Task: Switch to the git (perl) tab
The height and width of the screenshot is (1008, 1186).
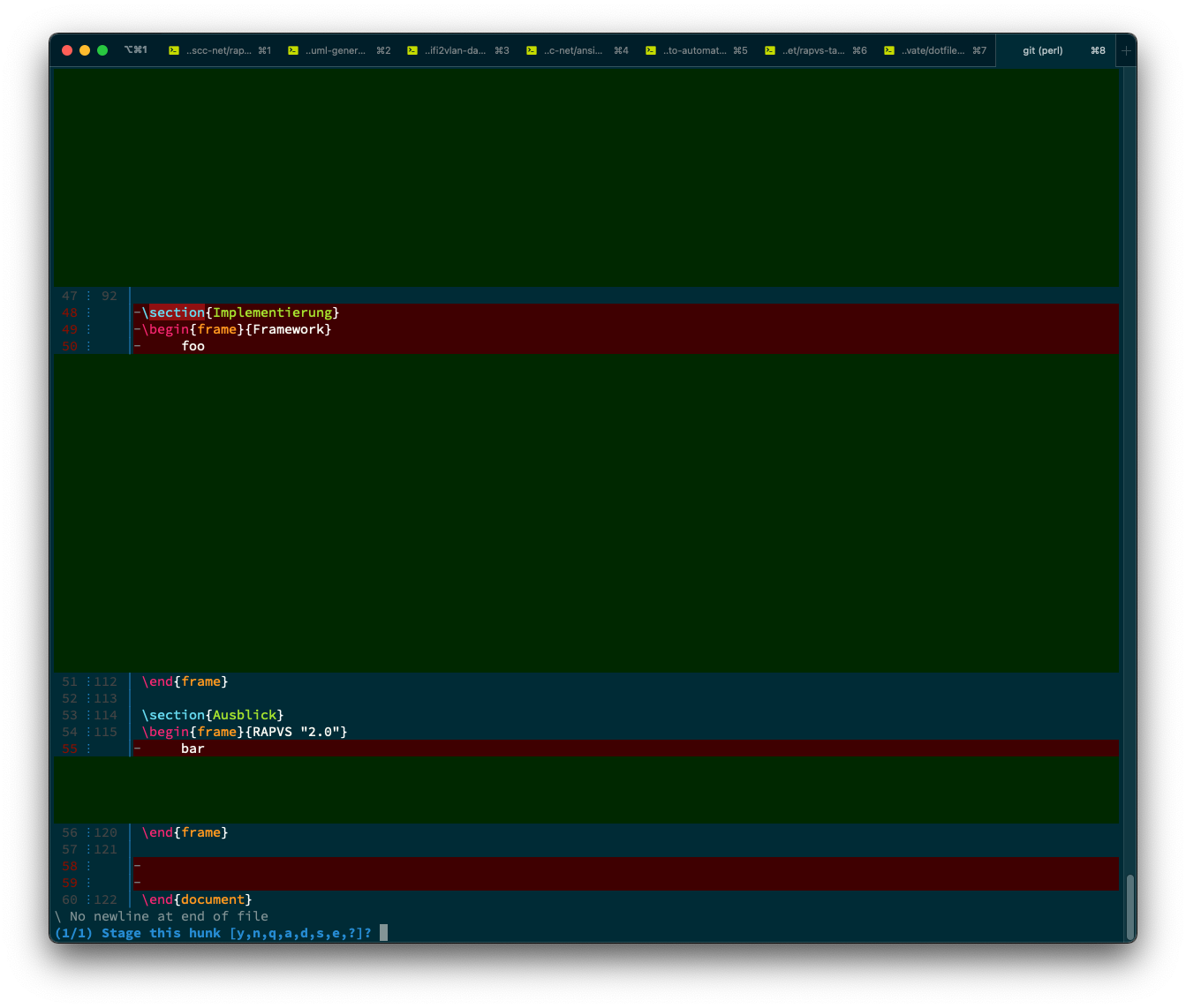Action: click(x=1042, y=50)
